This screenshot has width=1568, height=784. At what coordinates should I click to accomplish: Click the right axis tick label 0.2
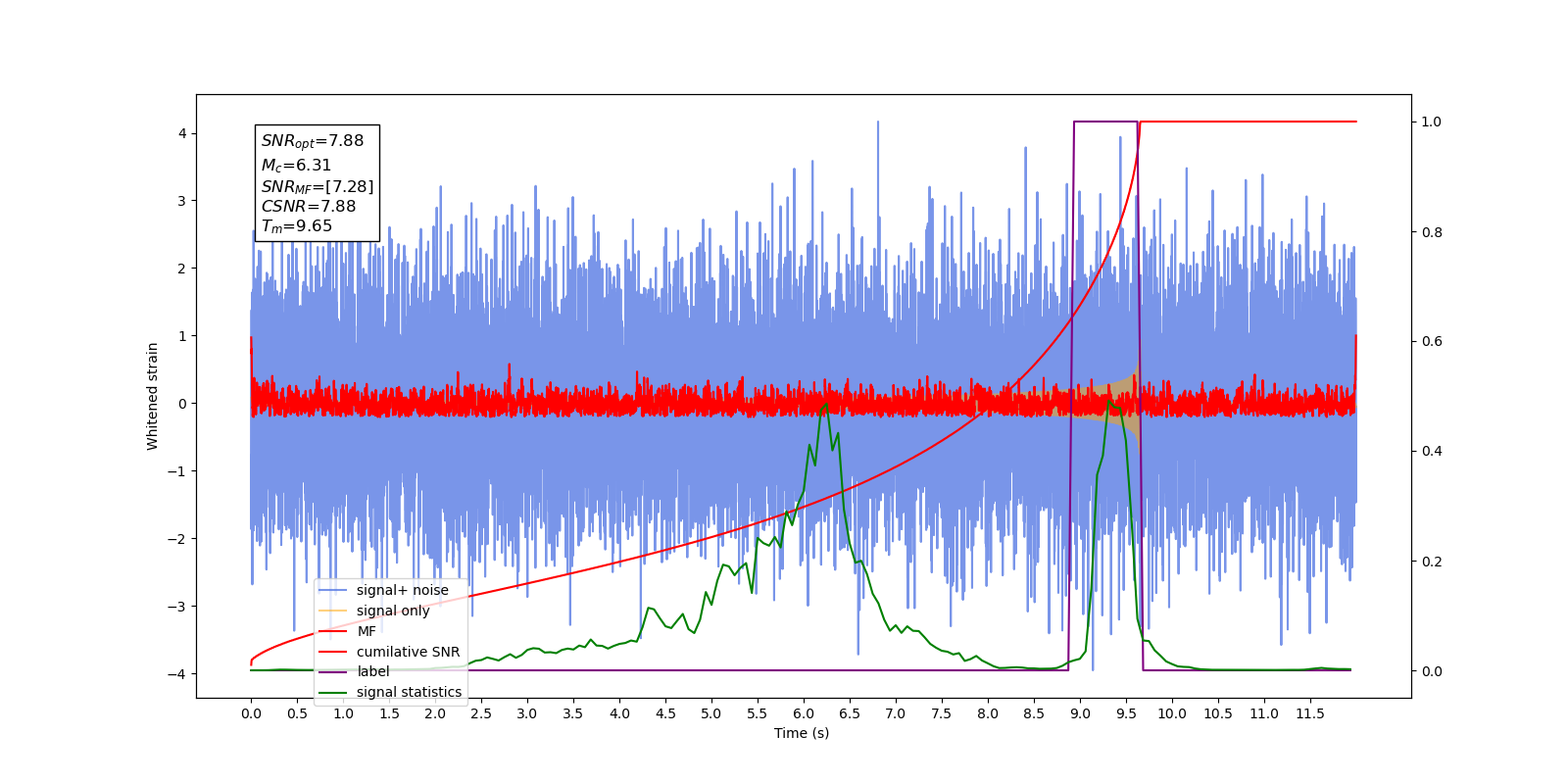[x=1432, y=562]
